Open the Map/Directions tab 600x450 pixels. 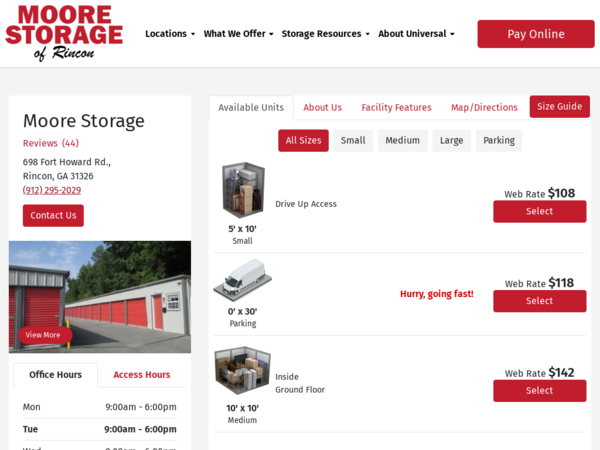click(x=484, y=108)
